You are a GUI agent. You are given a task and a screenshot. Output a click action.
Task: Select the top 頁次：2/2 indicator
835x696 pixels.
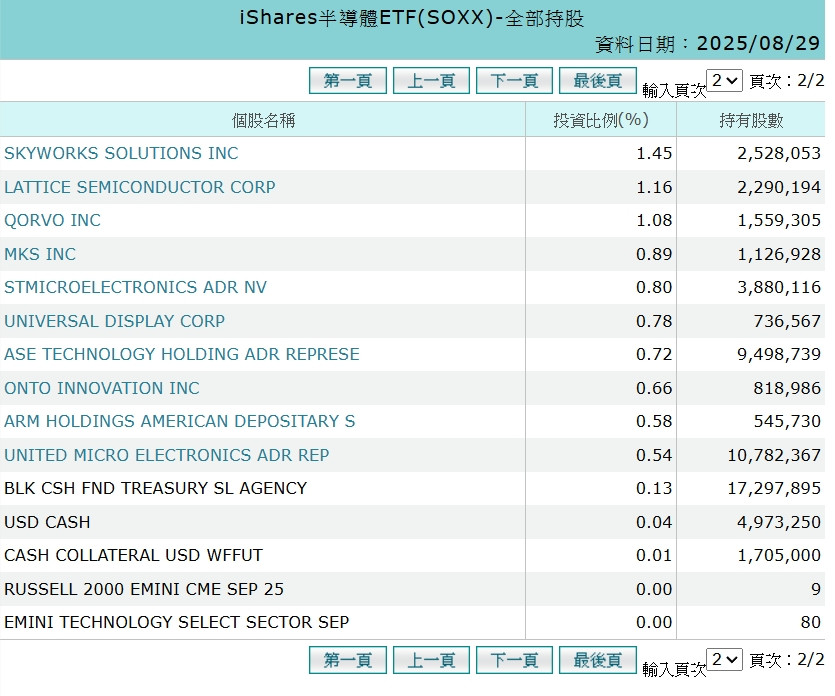click(787, 80)
